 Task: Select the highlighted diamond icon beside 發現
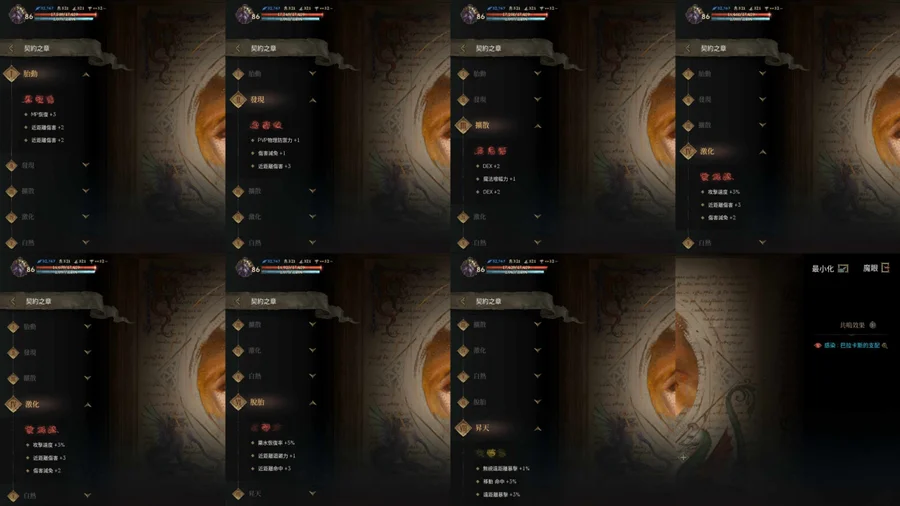[238, 100]
